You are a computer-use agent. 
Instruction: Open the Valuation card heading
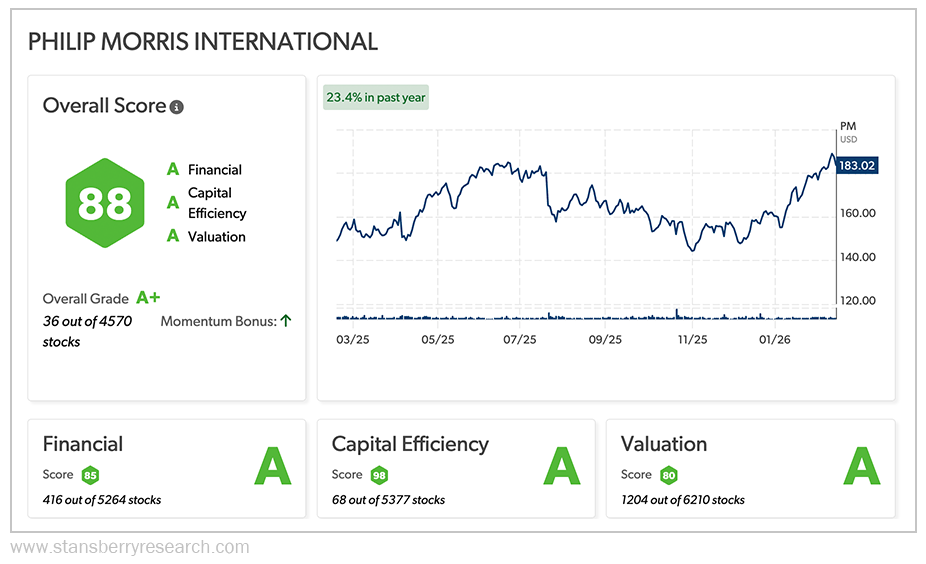click(x=664, y=444)
